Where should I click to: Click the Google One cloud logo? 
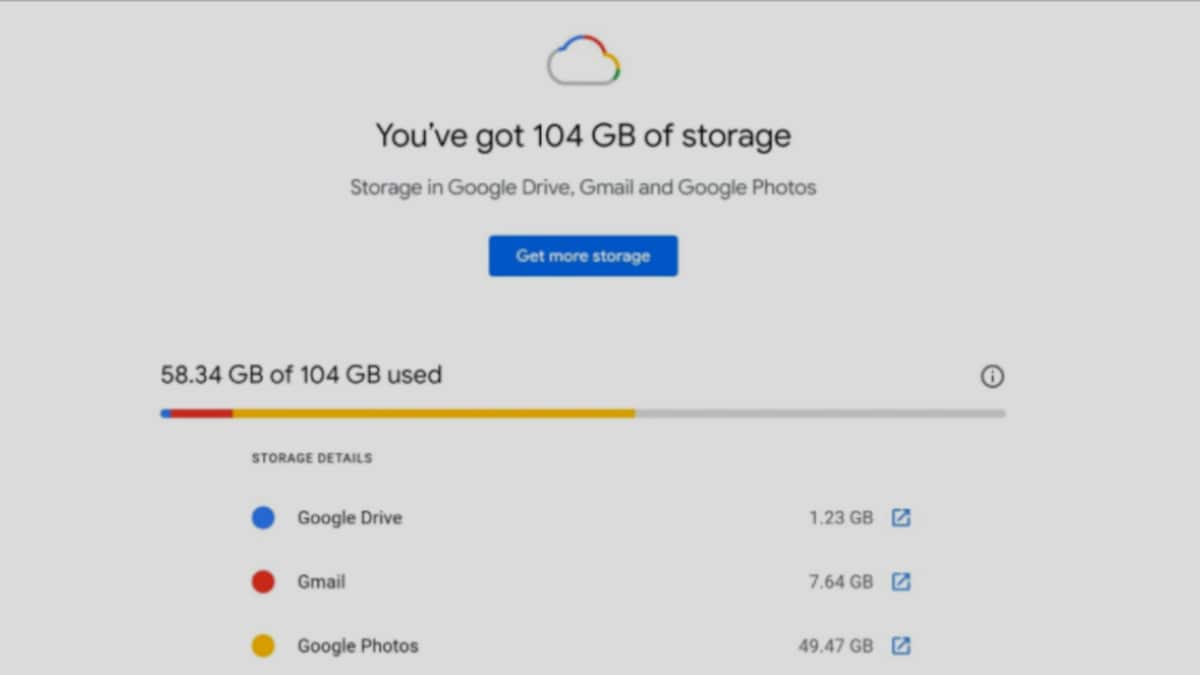[584, 60]
